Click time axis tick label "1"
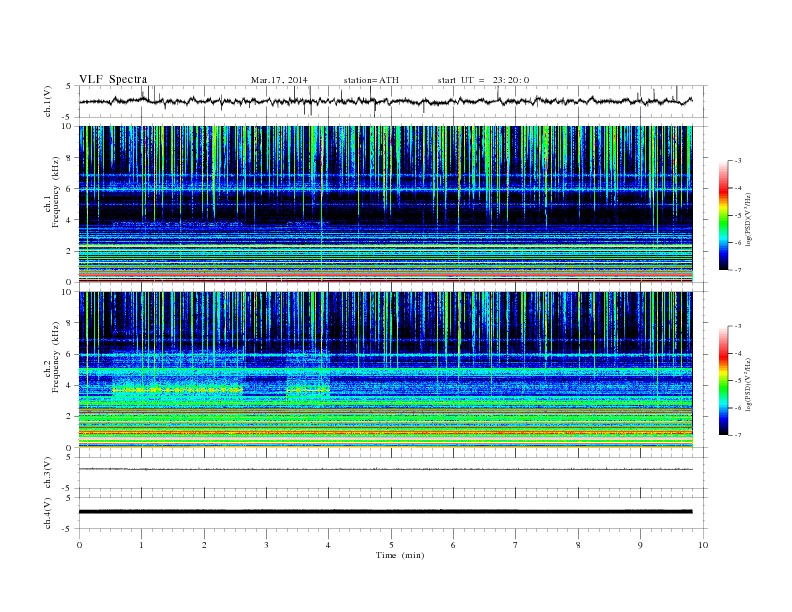 (141, 545)
